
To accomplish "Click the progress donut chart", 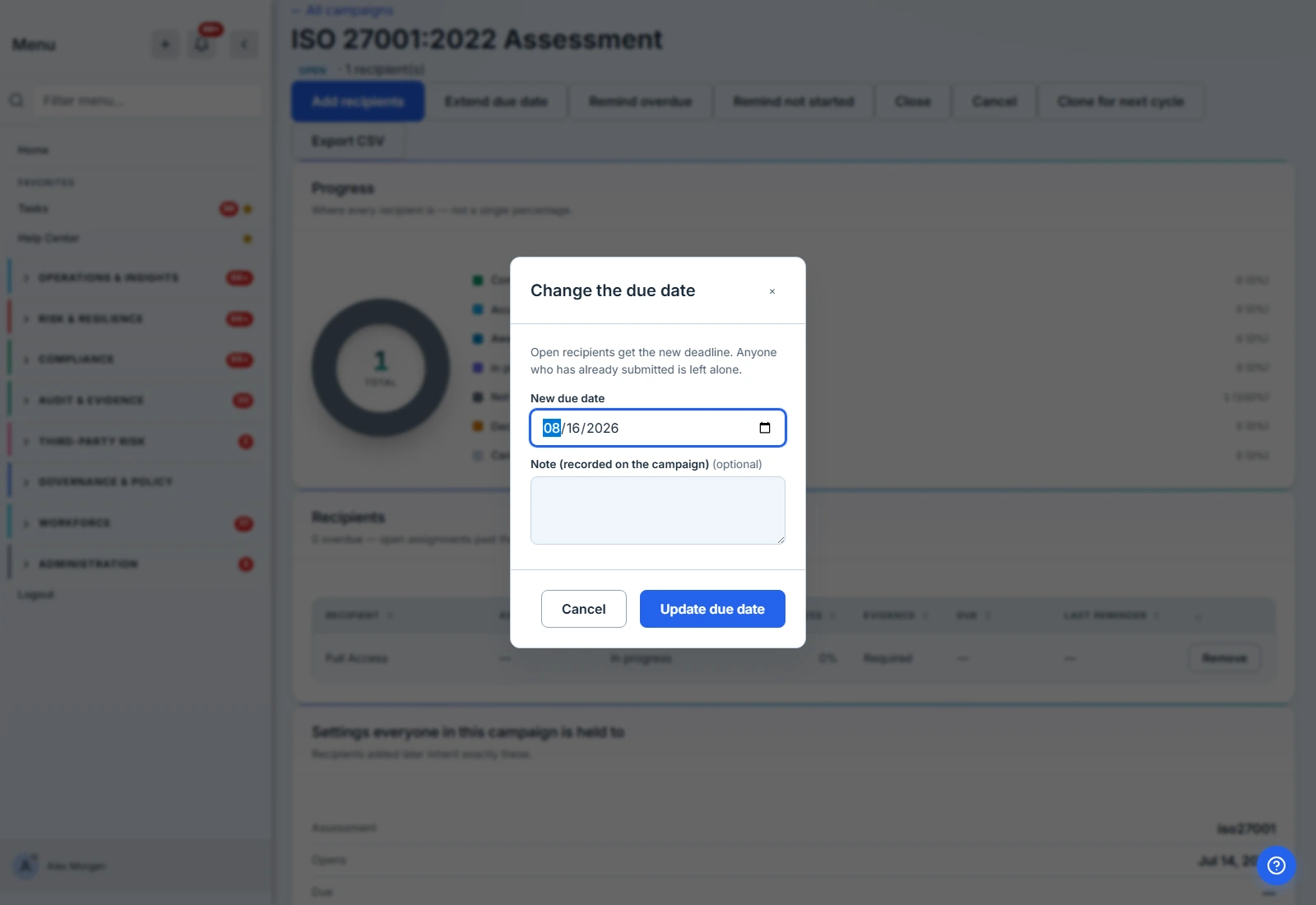I will 381,368.
